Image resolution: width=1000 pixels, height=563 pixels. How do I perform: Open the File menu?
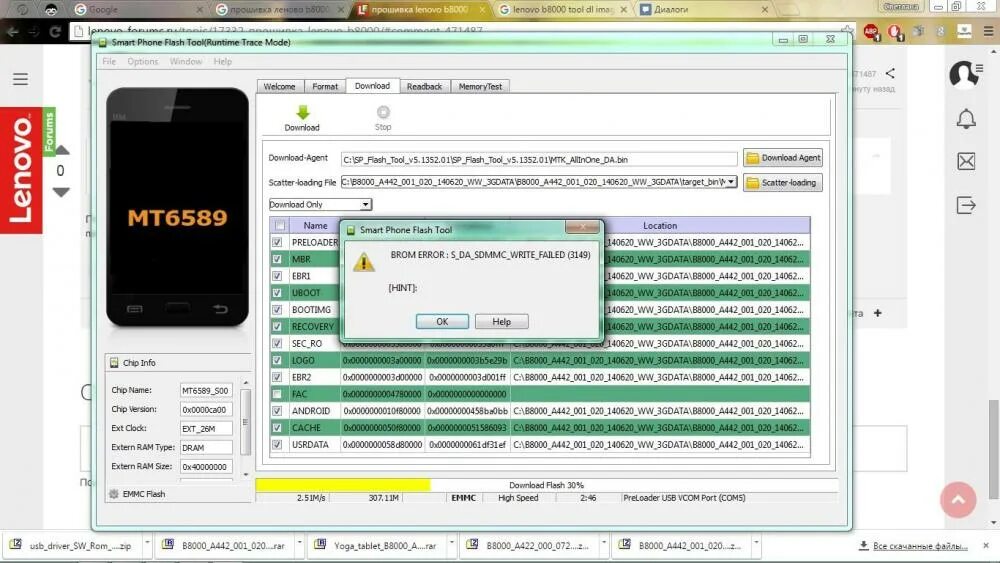point(109,61)
